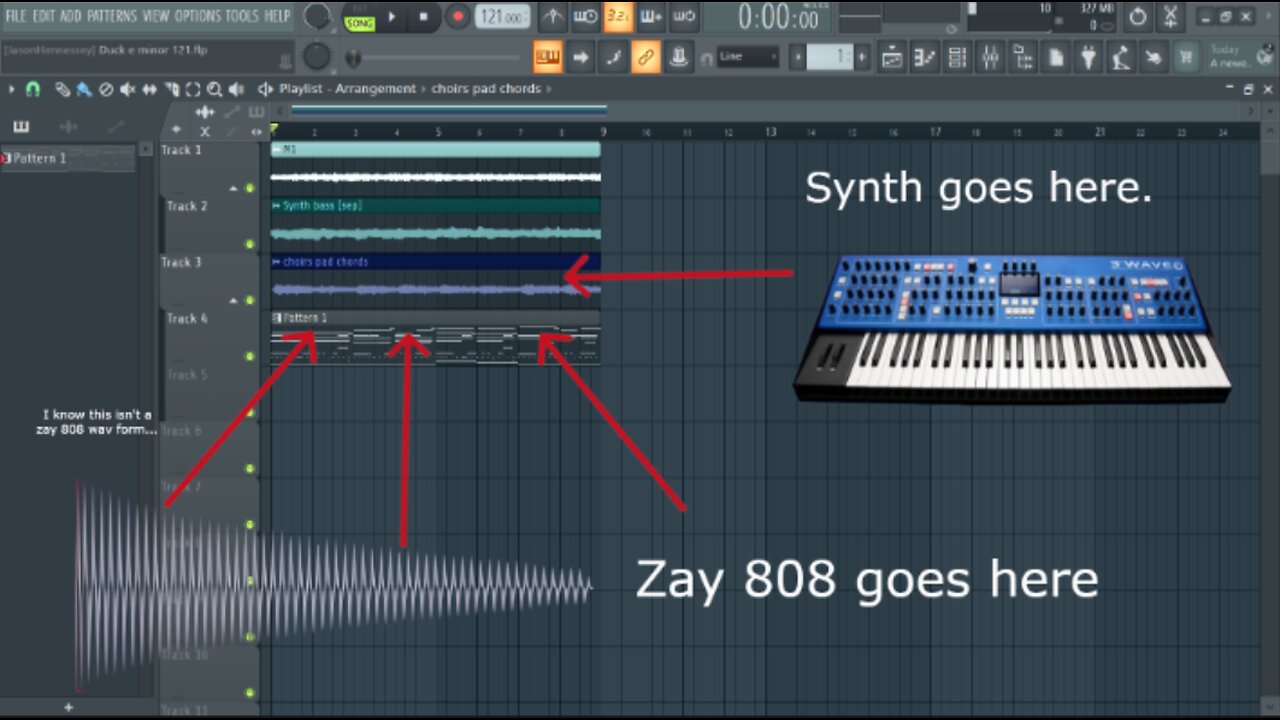Click the 121.000 tempo field
Viewport: 1280px width, 720px height.
click(x=503, y=17)
